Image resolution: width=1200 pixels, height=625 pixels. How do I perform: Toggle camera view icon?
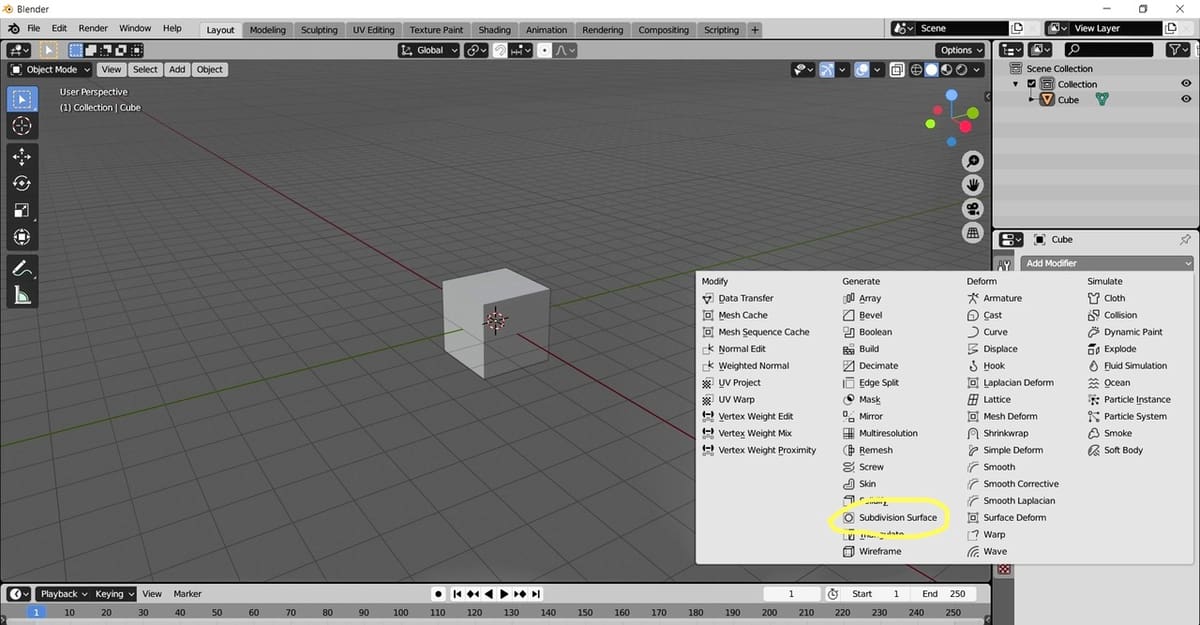click(972, 209)
